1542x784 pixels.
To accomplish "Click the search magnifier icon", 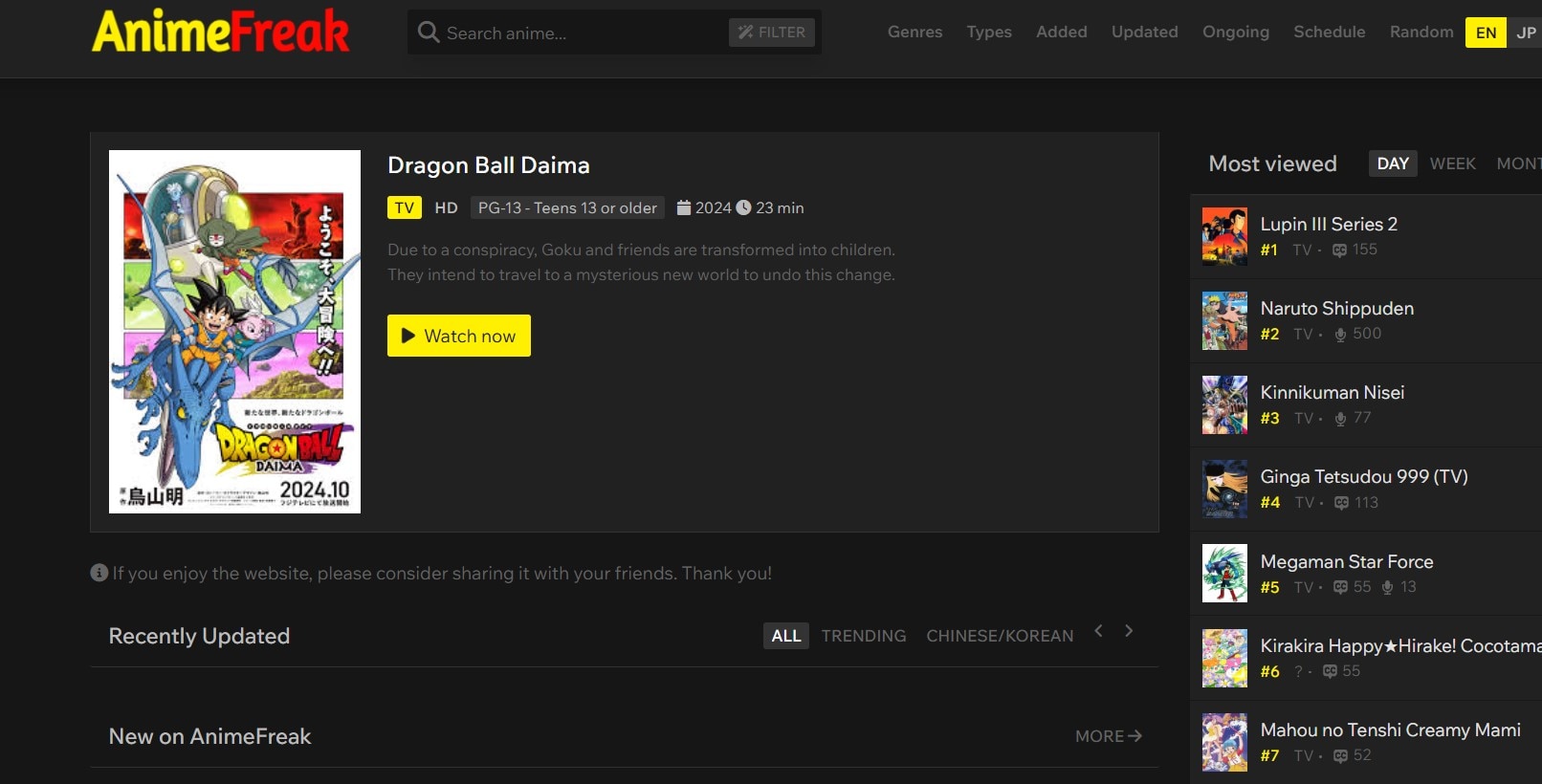I will click(429, 33).
